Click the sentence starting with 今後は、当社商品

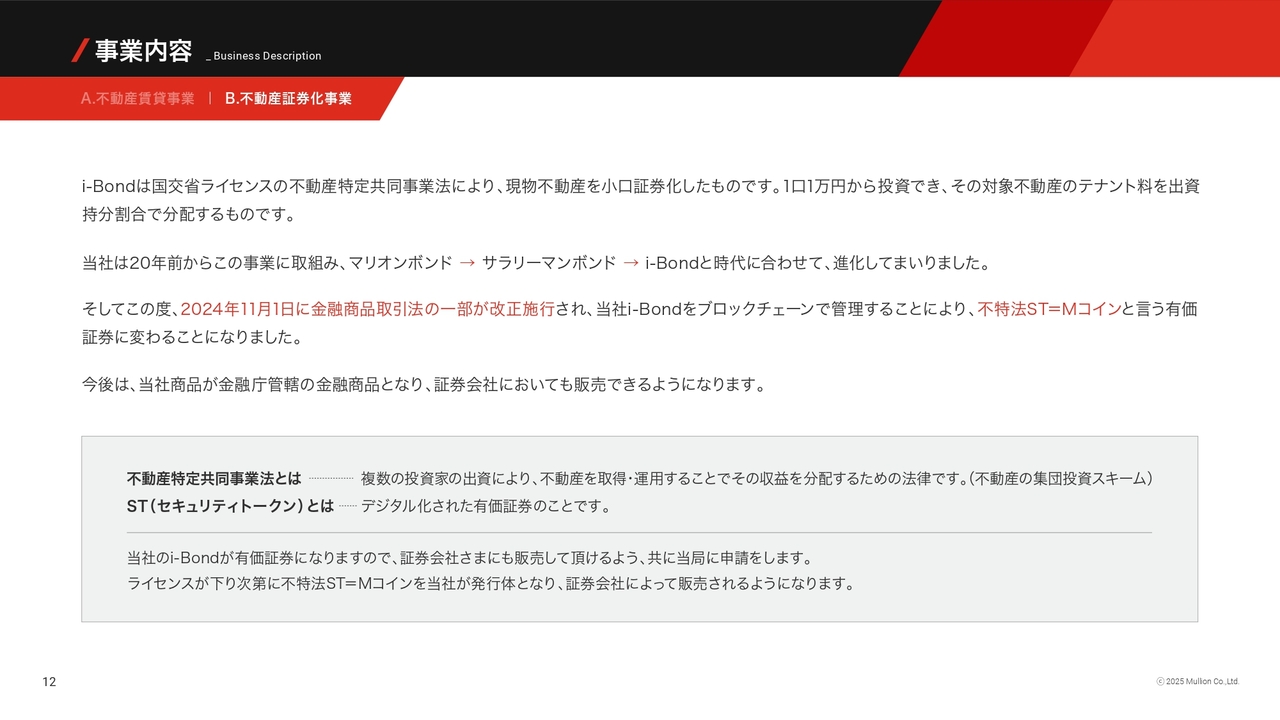click(x=423, y=384)
